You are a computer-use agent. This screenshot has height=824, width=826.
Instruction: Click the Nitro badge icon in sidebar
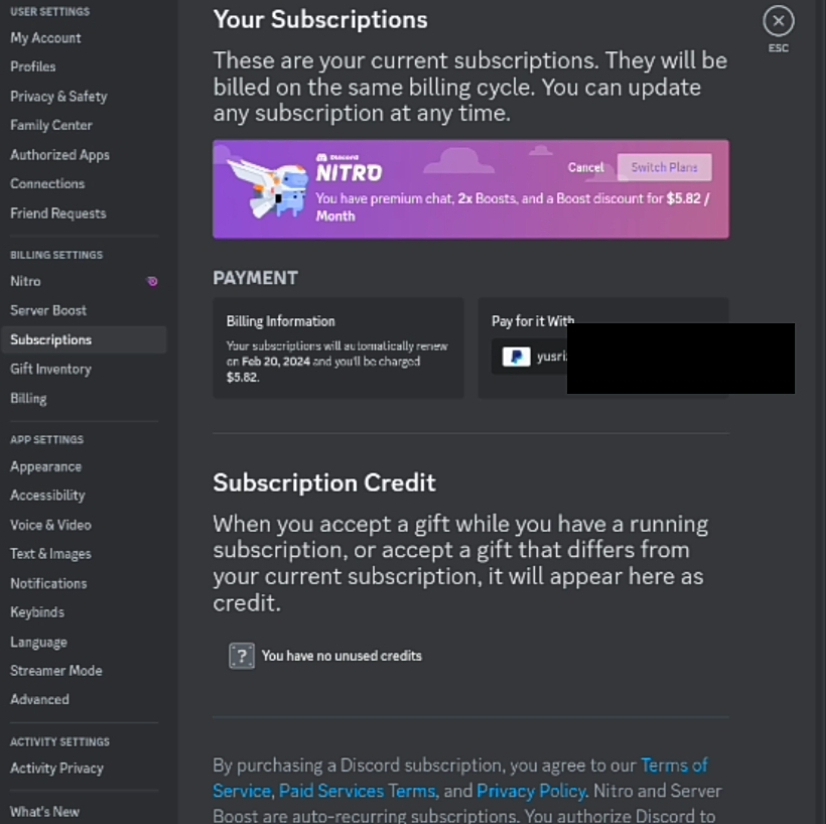pyautogui.click(x=152, y=281)
